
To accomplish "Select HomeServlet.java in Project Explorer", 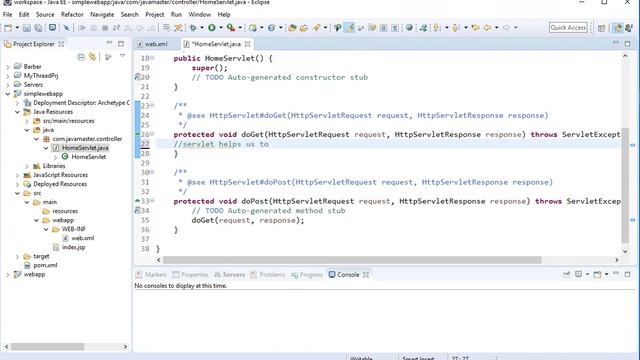I will pos(85,148).
